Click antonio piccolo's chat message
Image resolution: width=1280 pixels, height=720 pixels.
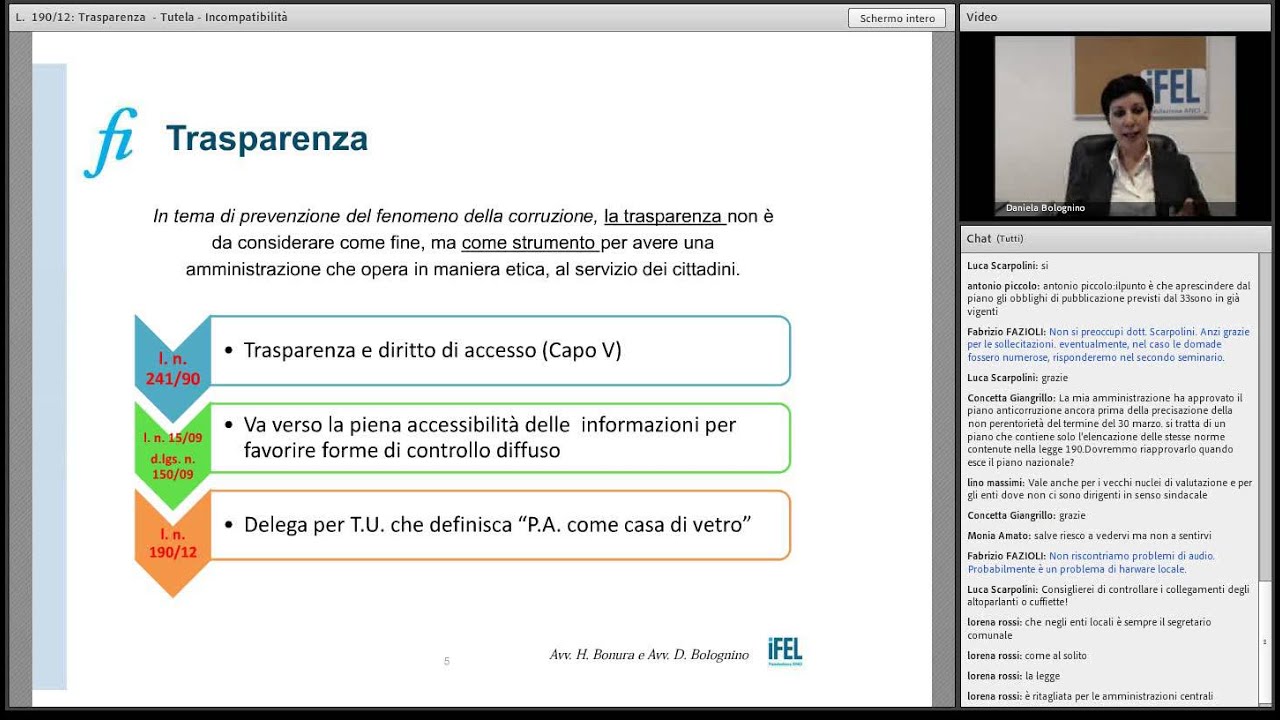tap(1109, 299)
